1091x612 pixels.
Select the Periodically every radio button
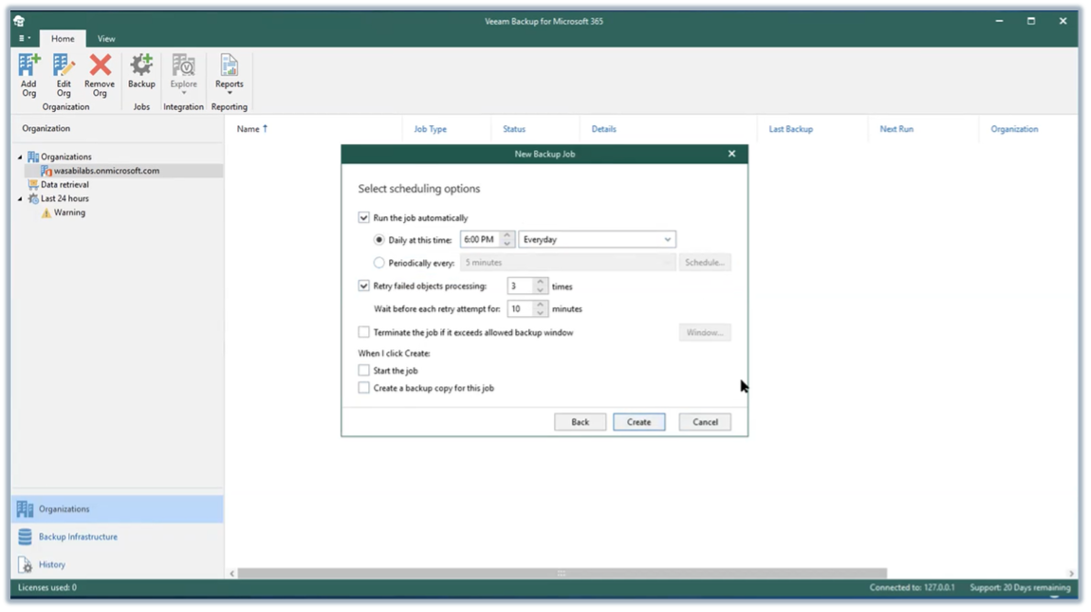pos(379,263)
